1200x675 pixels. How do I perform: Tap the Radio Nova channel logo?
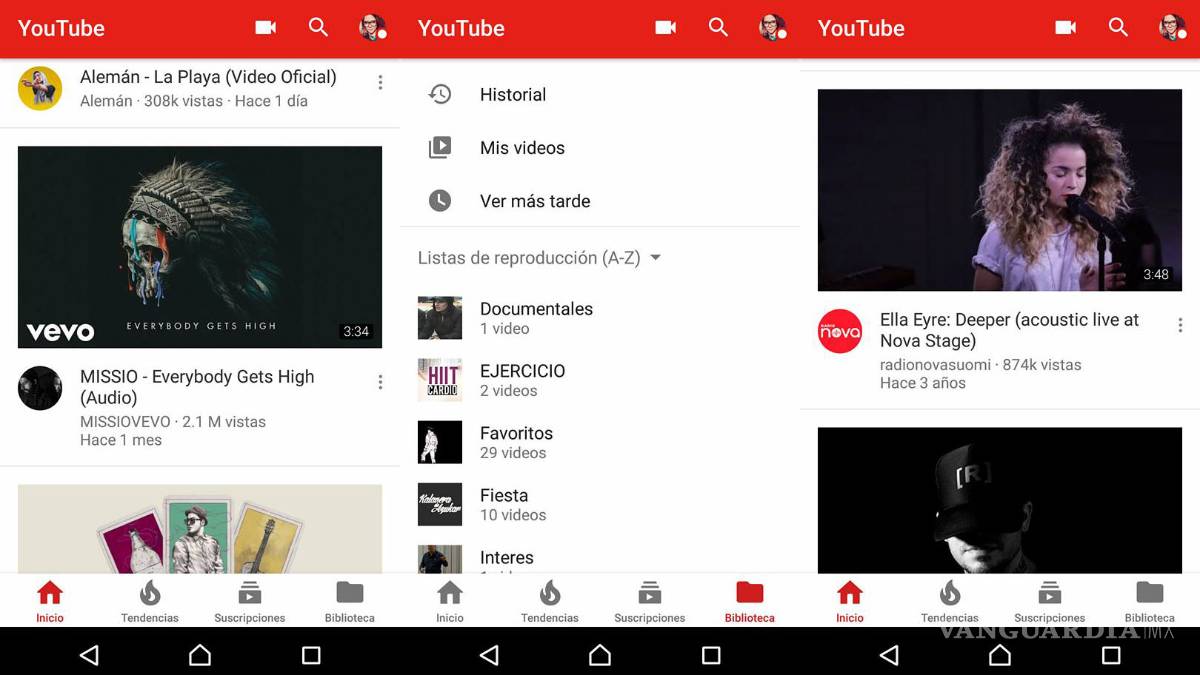click(x=840, y=331)
